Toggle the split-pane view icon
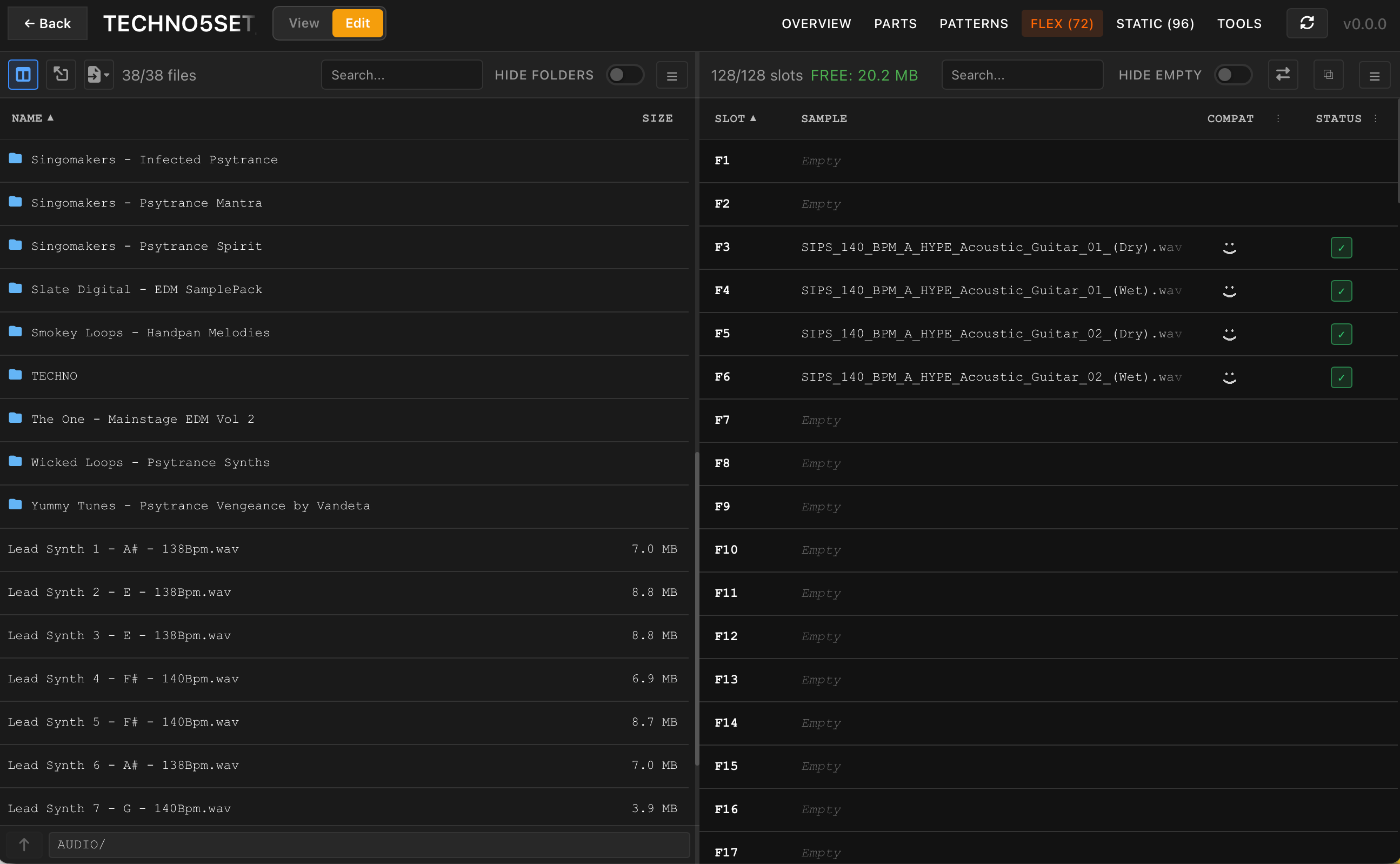 pos(23,74)
